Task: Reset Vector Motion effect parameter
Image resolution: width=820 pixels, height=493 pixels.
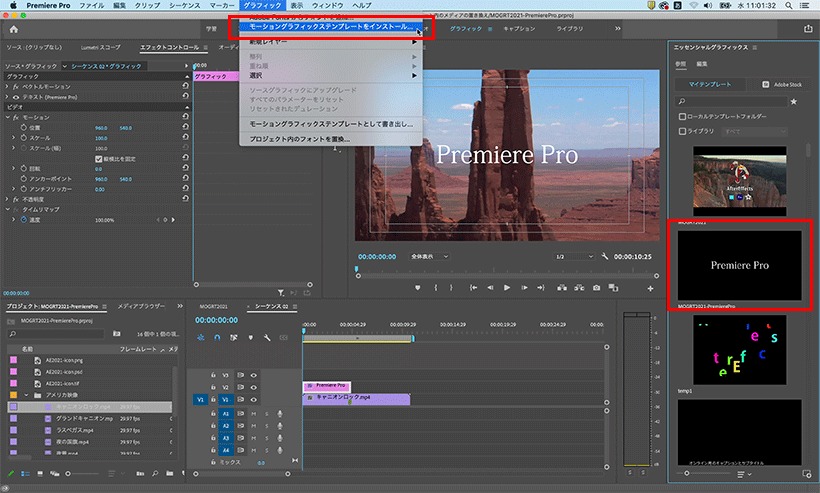Action: pyautogui.click(x=185, y=86)
